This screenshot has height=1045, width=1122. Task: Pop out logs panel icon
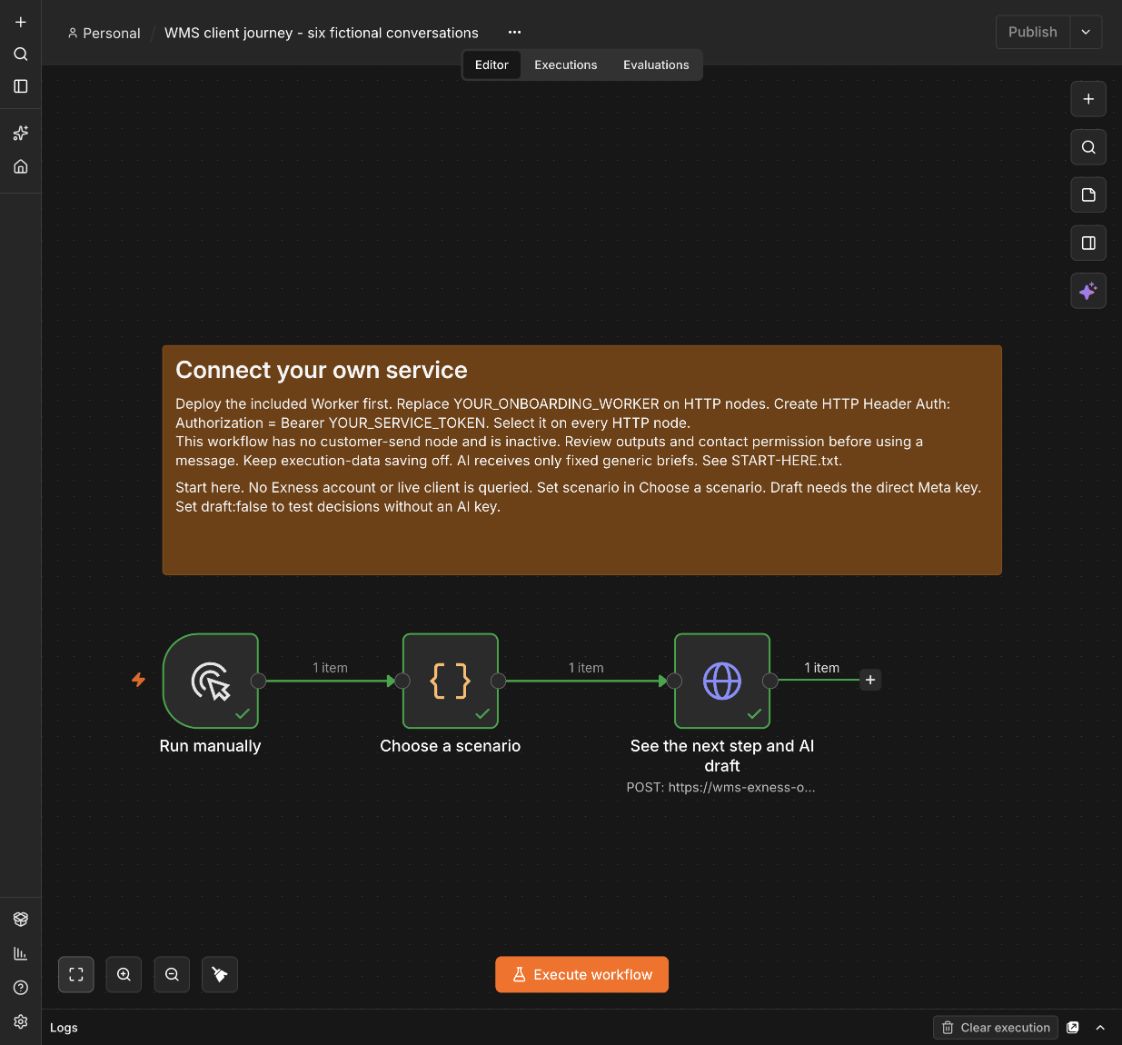tap(1073, 1027)
